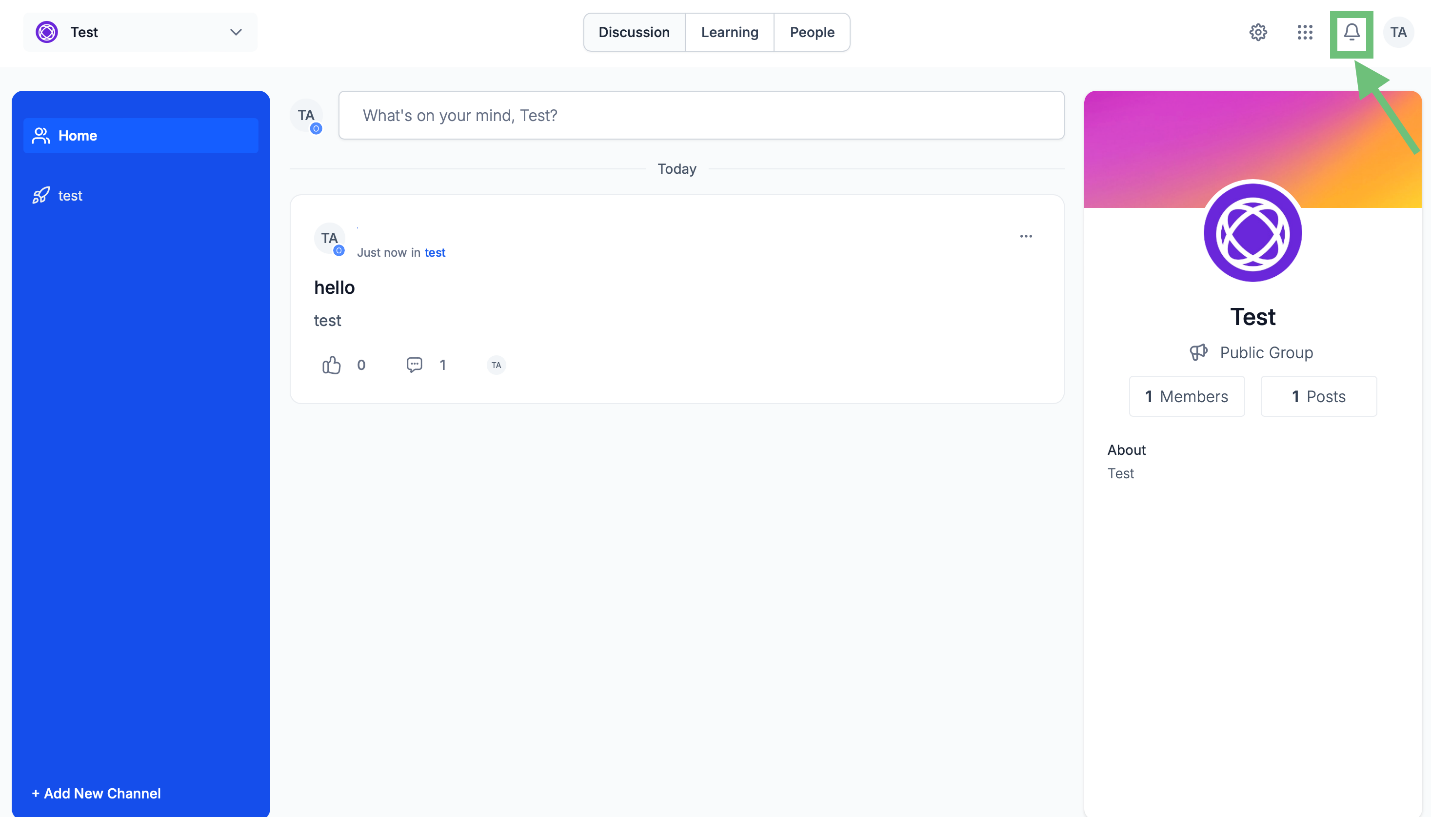
Task: View the 1 Members list
Action: coord(1187,397)
